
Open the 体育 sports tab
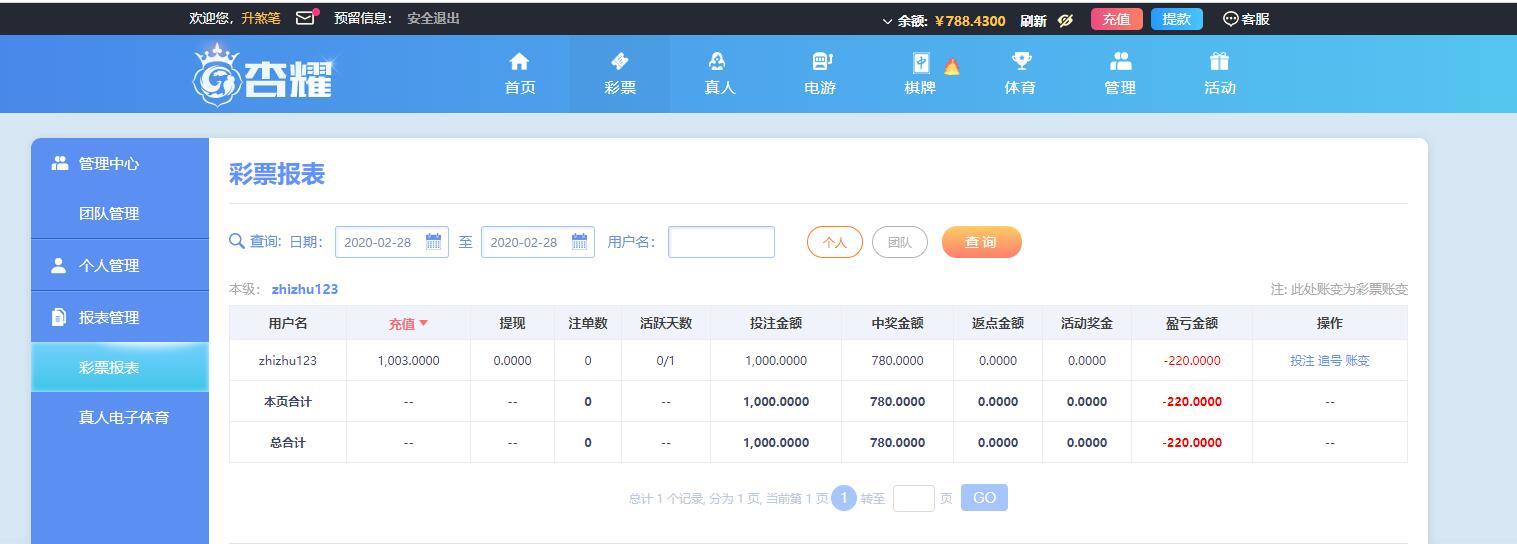coord(1020,74)
